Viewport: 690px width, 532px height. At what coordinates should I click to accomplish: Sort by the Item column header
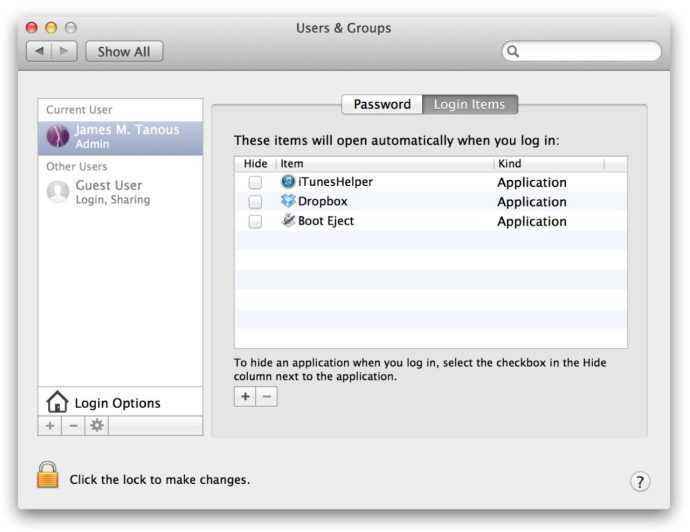coord(385,164)
